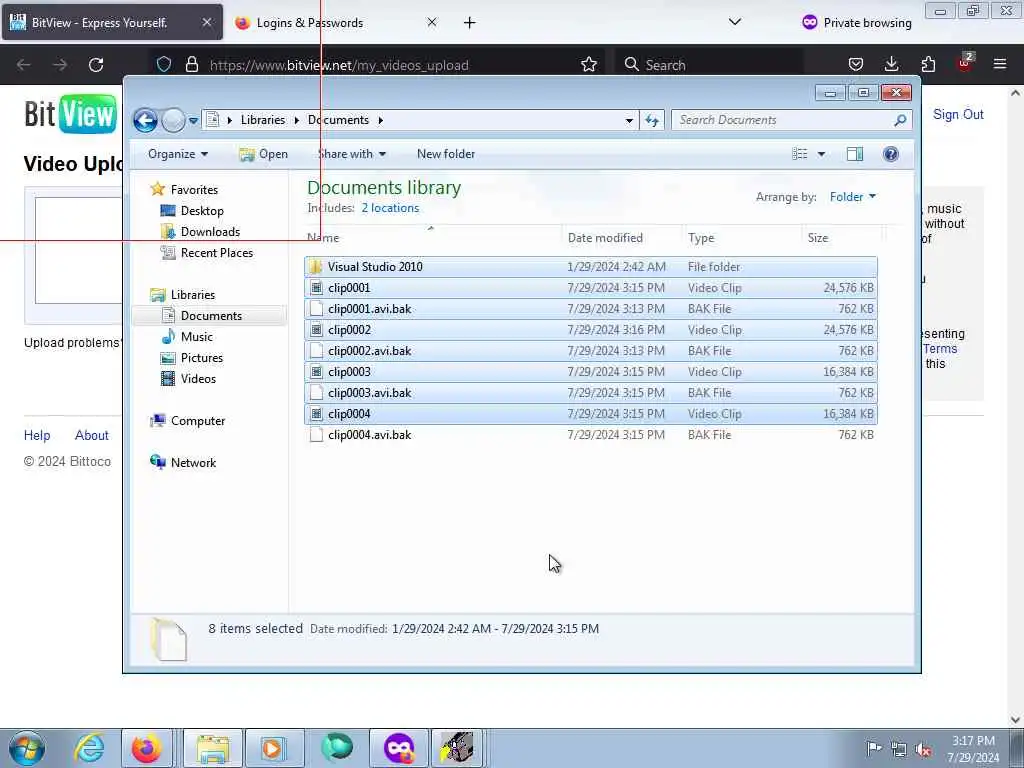
Task: Open the Arrange by Folder dropdown
Action: pyautogui.click(x=853, y=197)
